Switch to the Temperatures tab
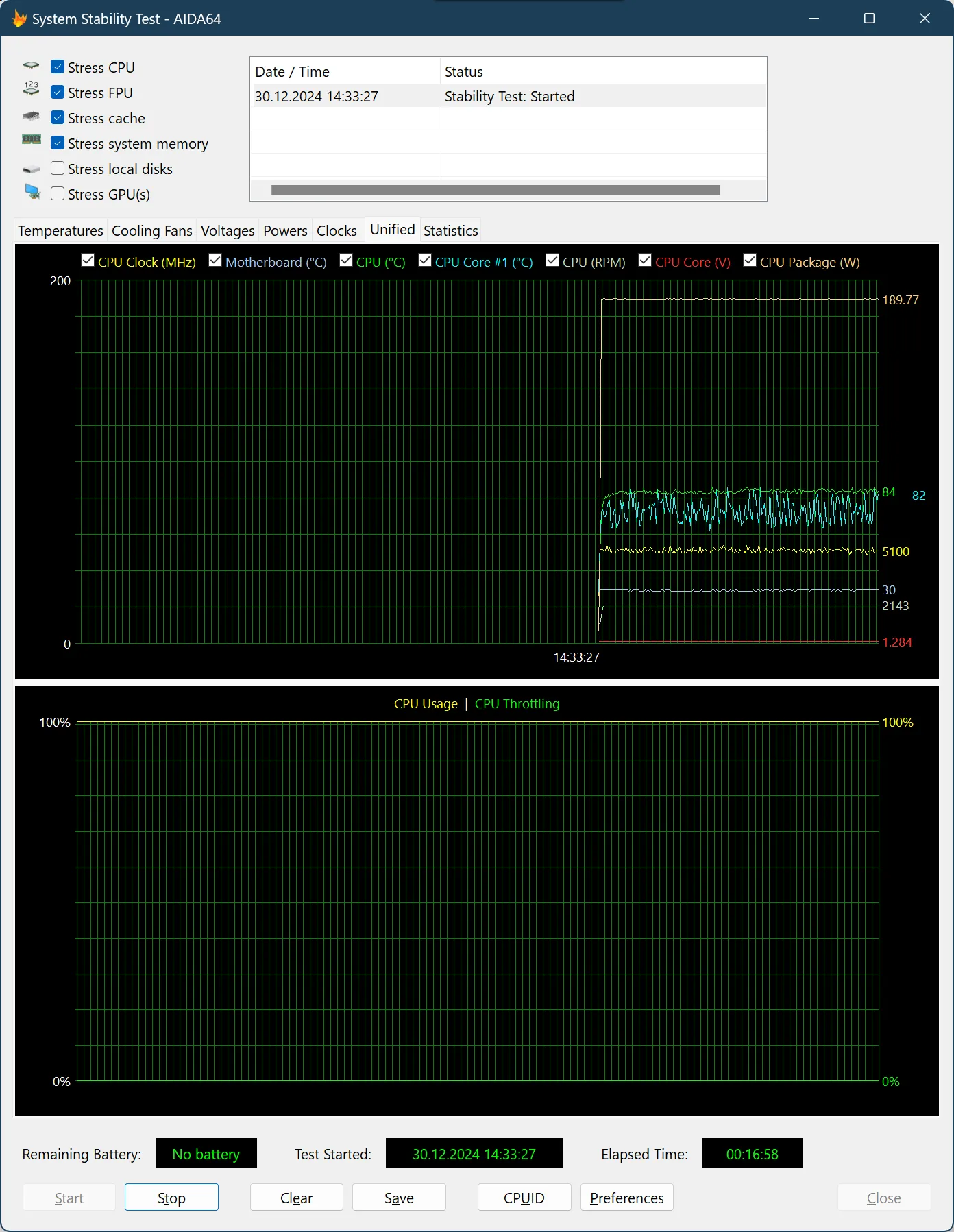The width and height of the screenshot is (954, 1232). (x=60, y=231)
